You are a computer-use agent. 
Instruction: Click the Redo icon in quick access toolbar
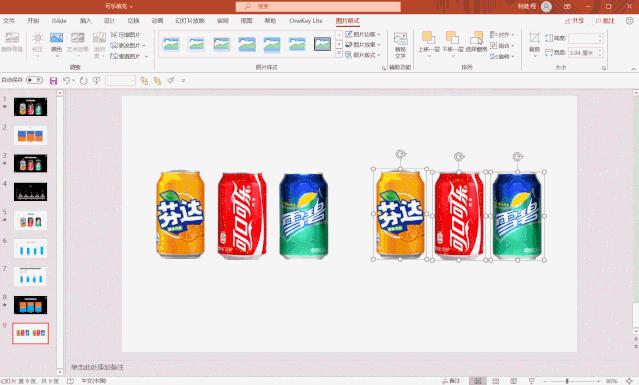(x=84, y=81)
